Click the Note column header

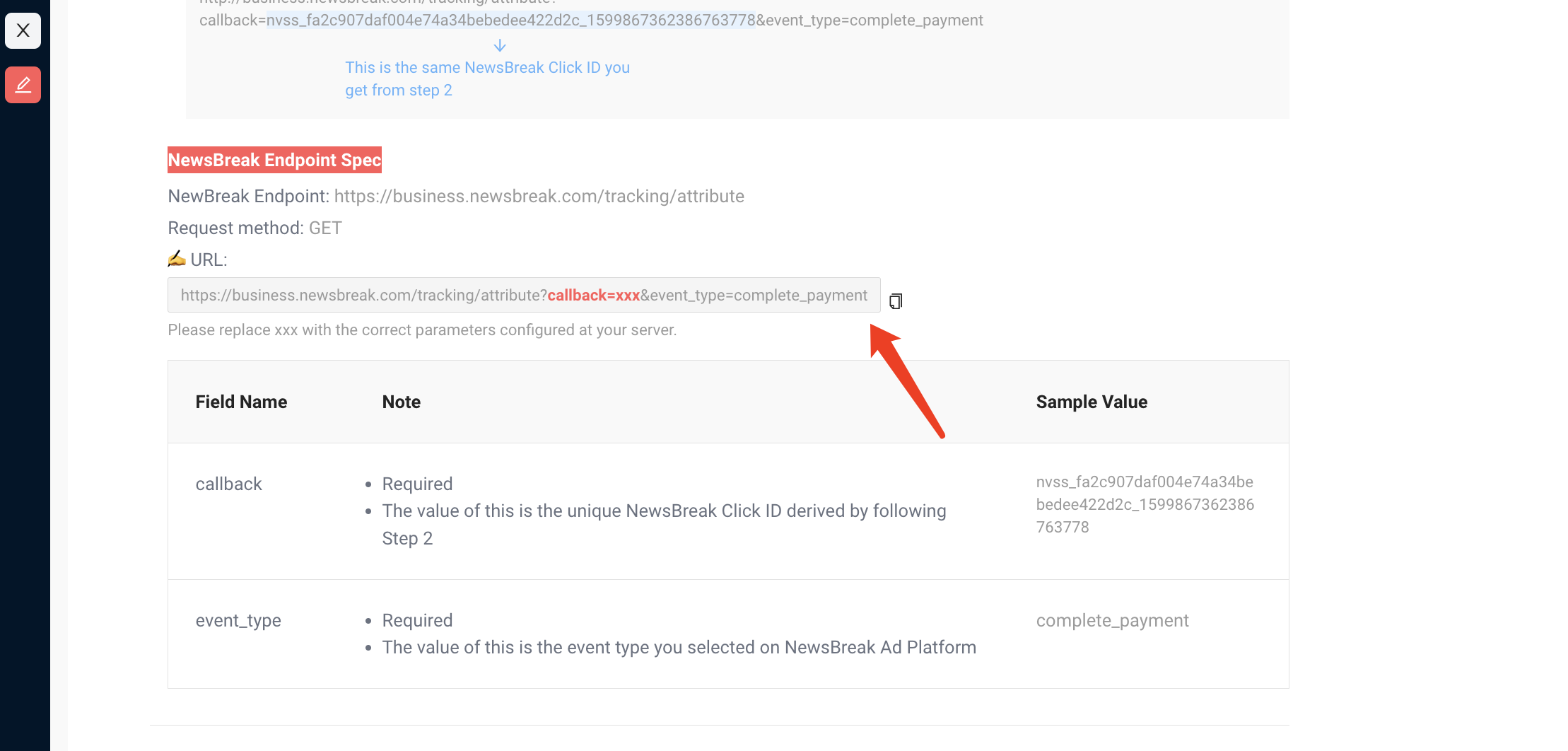point(401,402)
